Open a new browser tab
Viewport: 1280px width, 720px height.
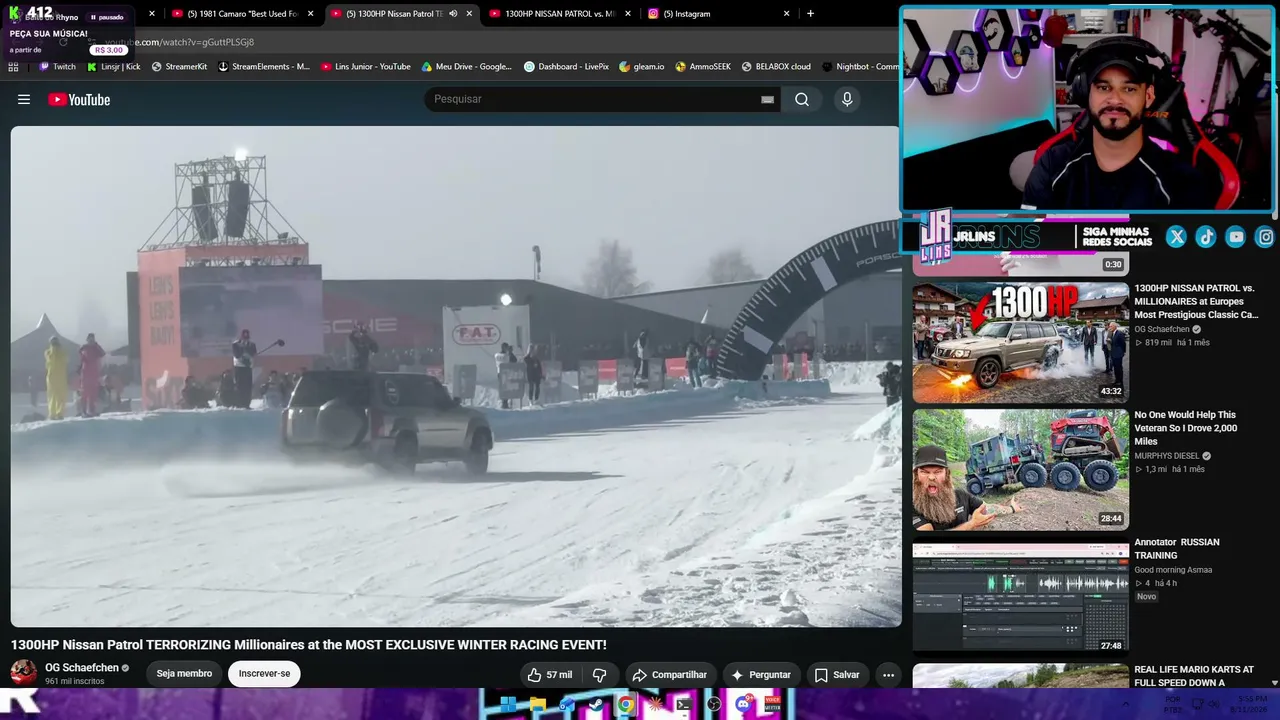tap(810, 14)
